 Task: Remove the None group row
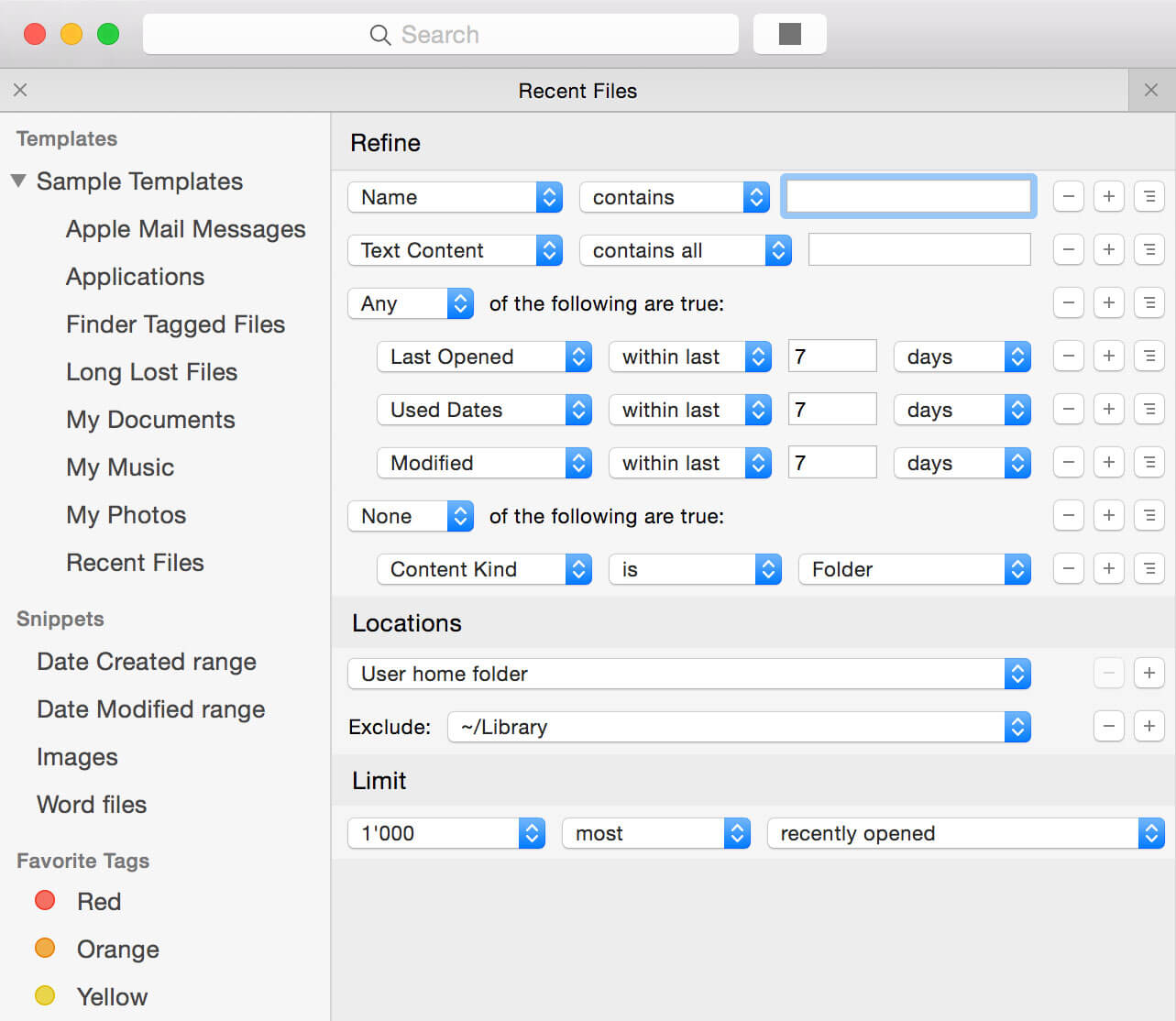click(1068, 515)
